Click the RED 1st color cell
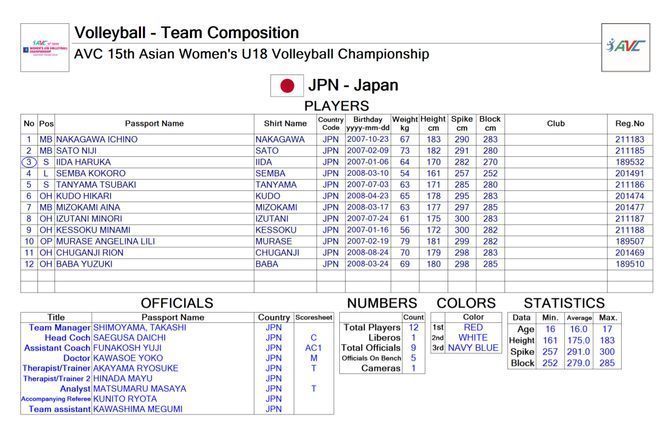Viewport: 660px width, 439px height. 473,327
